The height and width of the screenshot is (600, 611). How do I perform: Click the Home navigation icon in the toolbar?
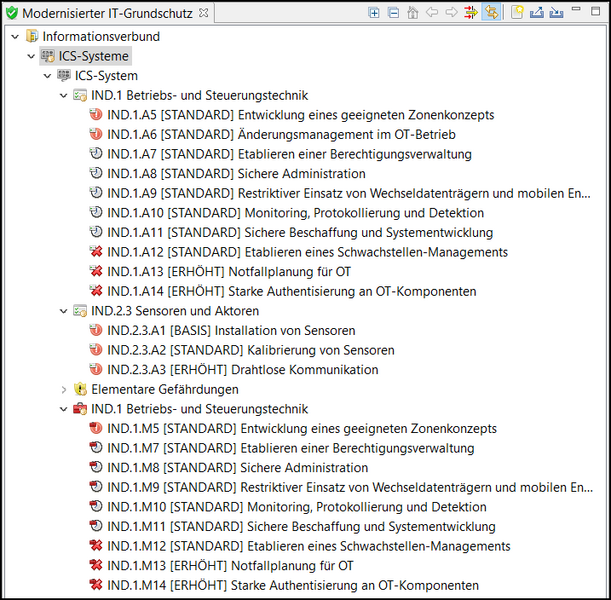point(413,12)
